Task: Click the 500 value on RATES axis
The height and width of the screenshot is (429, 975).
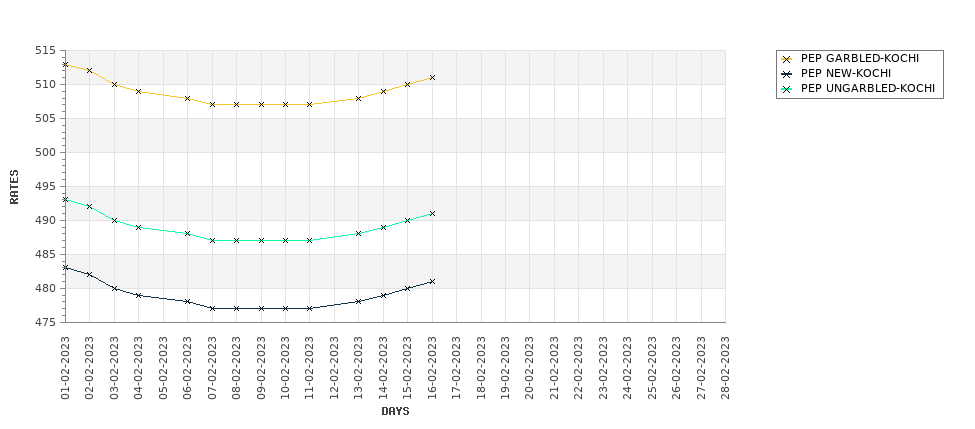Action: tap(47, 152)
